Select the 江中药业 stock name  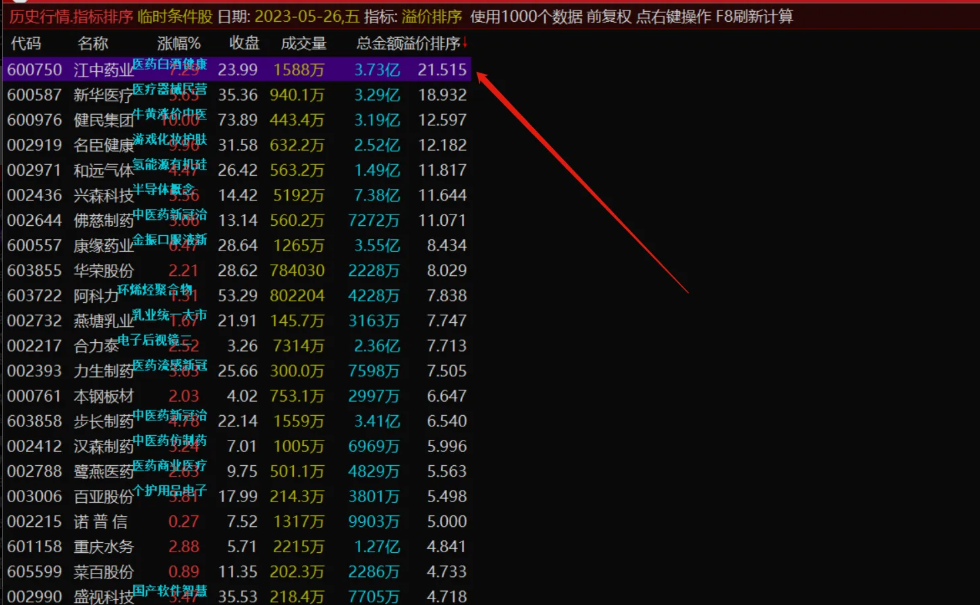click(104, 70)
